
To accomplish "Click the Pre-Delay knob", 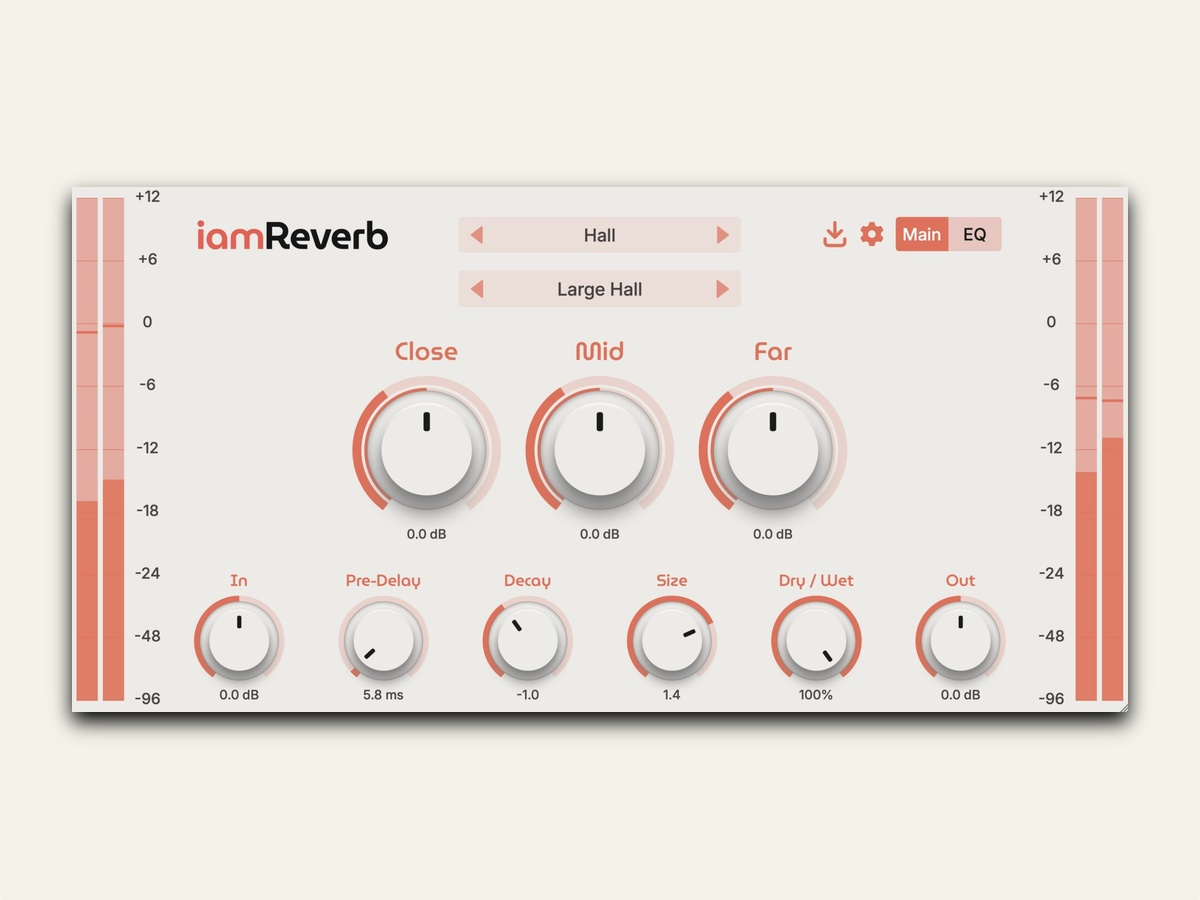I will tap(383, 640).
